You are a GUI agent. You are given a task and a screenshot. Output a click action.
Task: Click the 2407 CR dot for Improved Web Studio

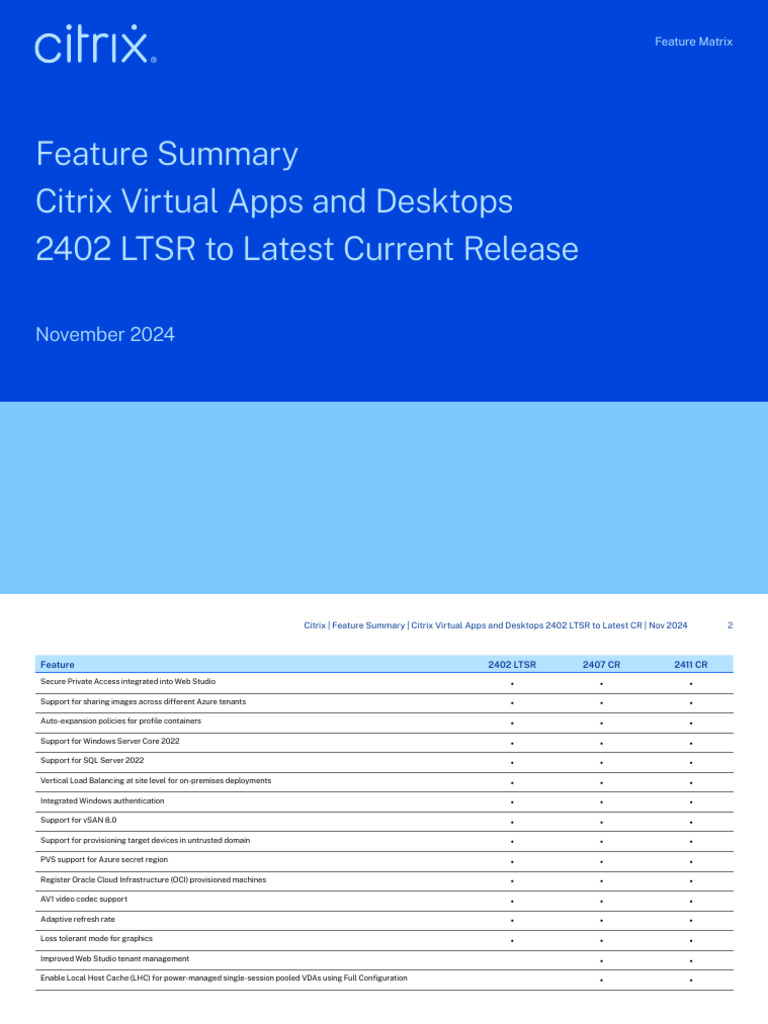pyautogui.click(x=601, y=961)
